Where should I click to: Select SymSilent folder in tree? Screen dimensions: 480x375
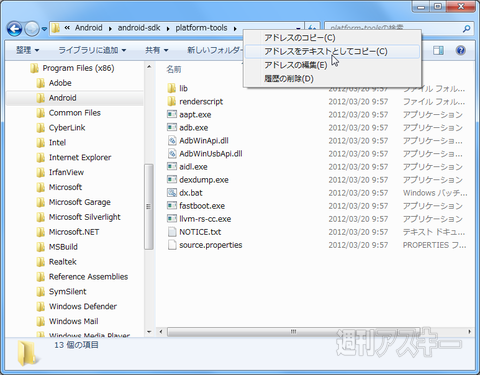coord(68,291)
